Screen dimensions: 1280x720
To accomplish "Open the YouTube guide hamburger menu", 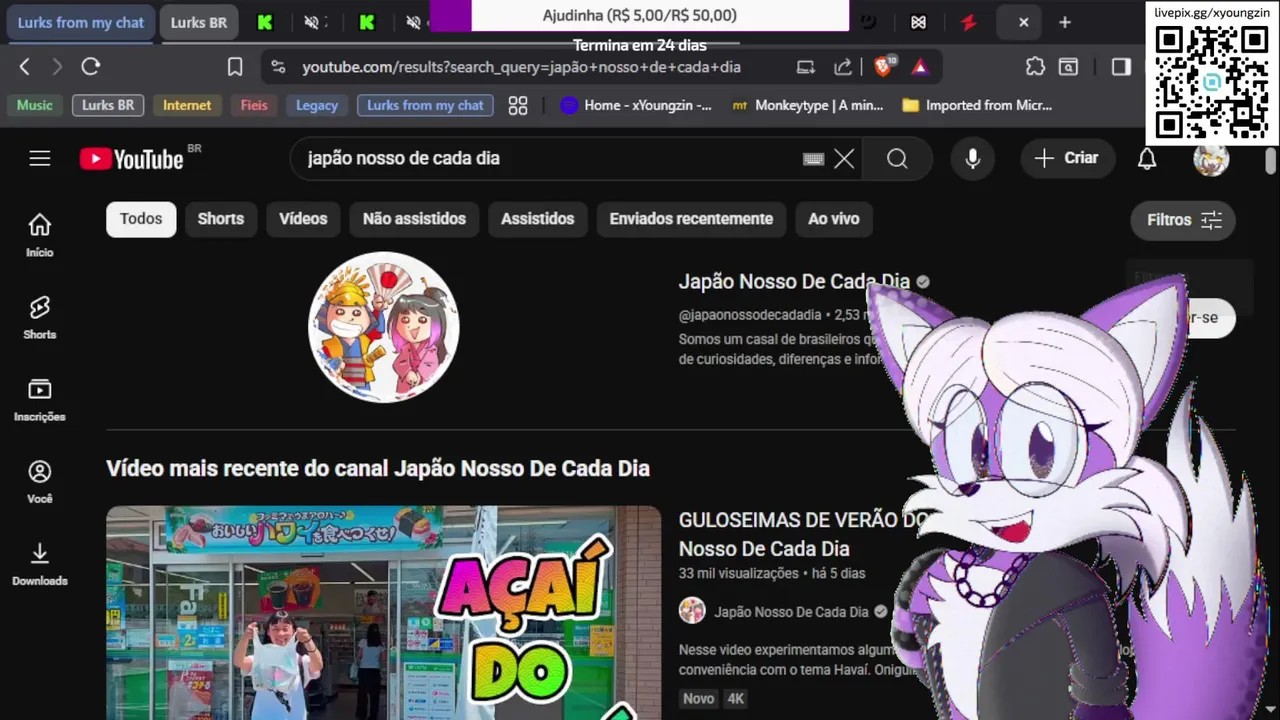I will [40, 158].
